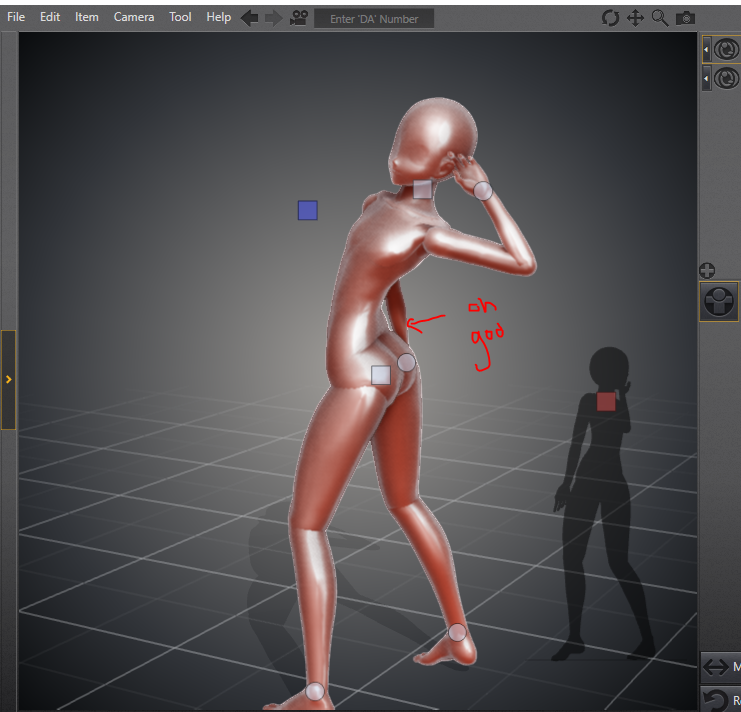The height and width of the screenshot is (712, 741).
Task: Click the second spiral icon at right
Action: pyautogui.click(x=726, y=78)
